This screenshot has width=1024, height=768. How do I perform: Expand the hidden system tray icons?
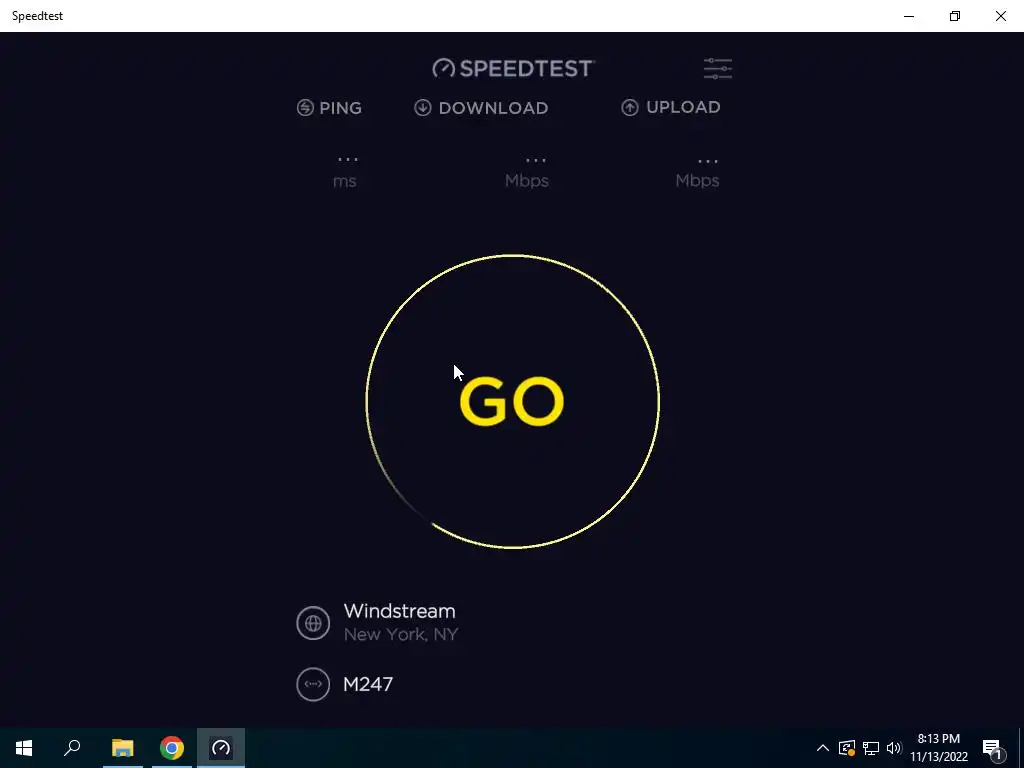click(823, 748)
